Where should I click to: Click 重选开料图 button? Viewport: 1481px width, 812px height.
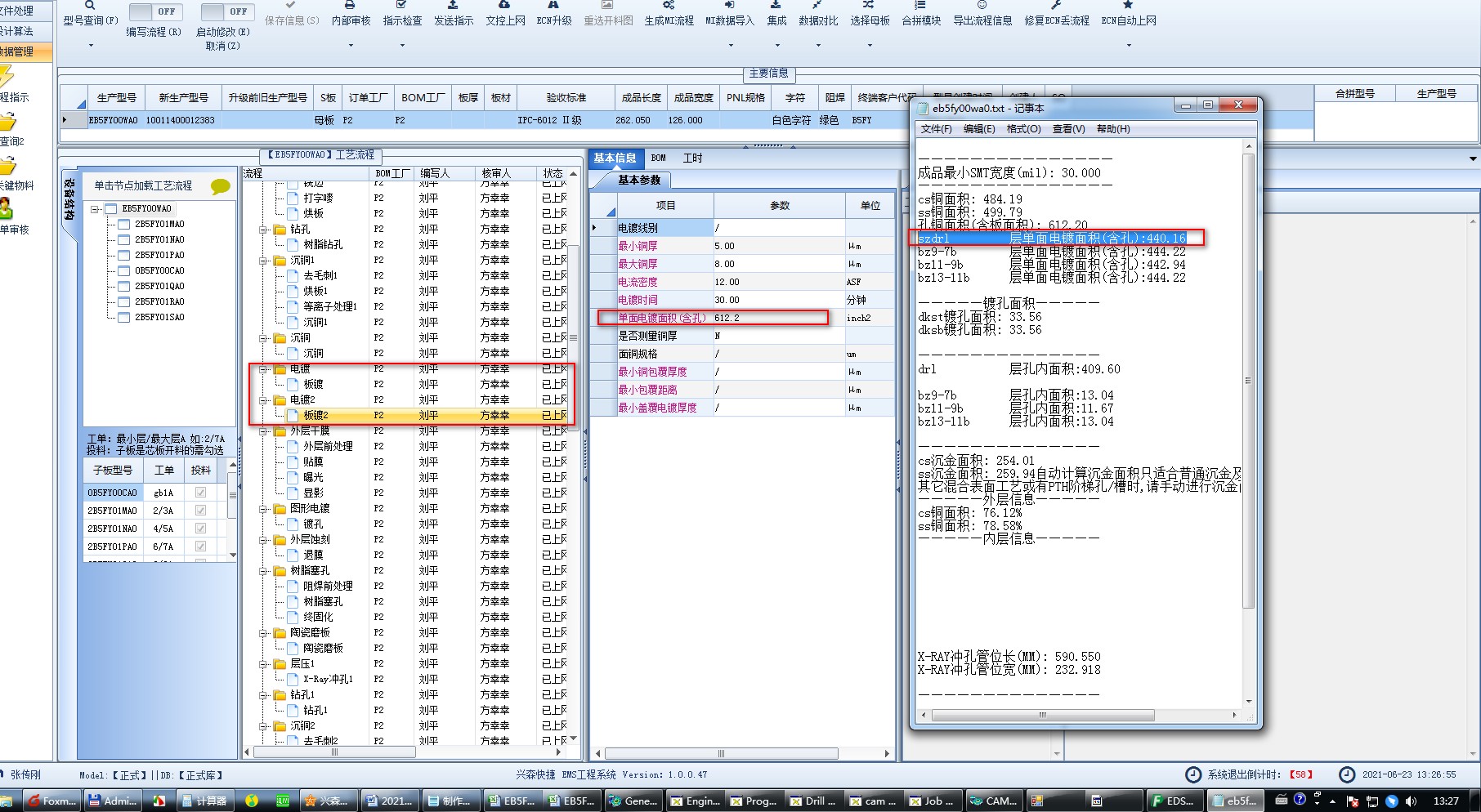(608, 14)
